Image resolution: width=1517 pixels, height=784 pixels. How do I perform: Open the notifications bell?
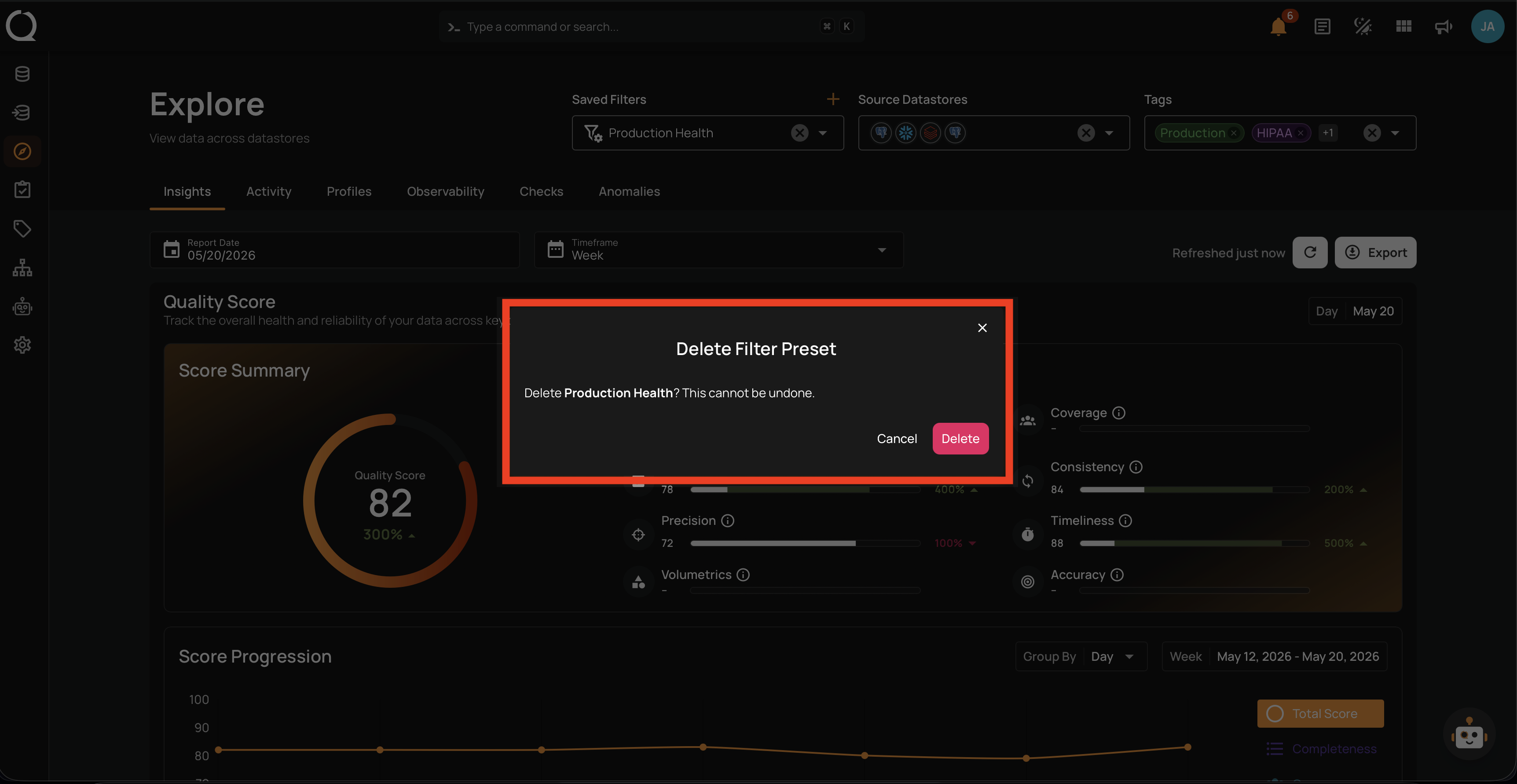point(1278,26)
